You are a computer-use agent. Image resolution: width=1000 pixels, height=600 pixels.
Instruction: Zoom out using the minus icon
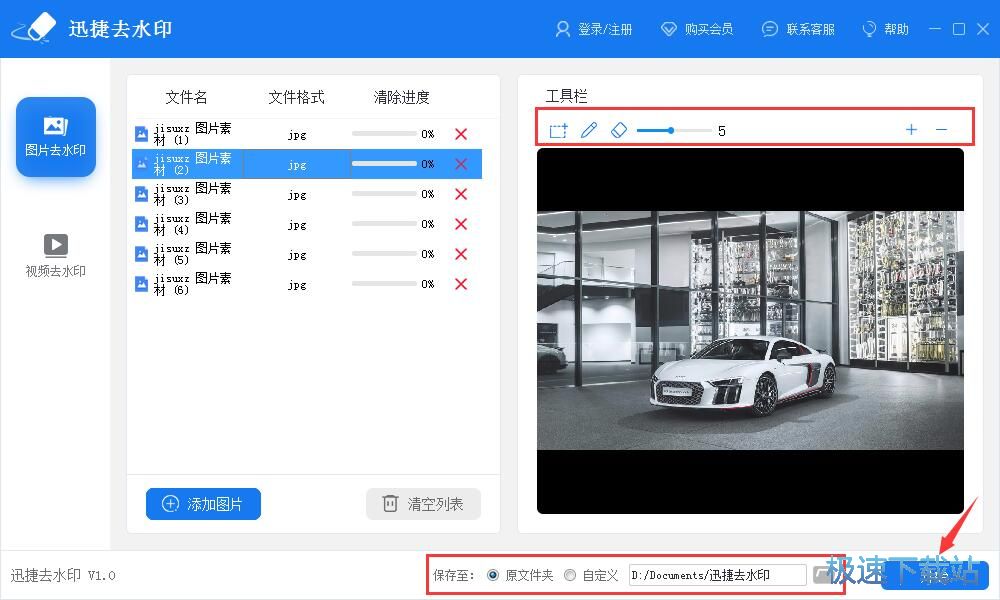pos(942,129)
